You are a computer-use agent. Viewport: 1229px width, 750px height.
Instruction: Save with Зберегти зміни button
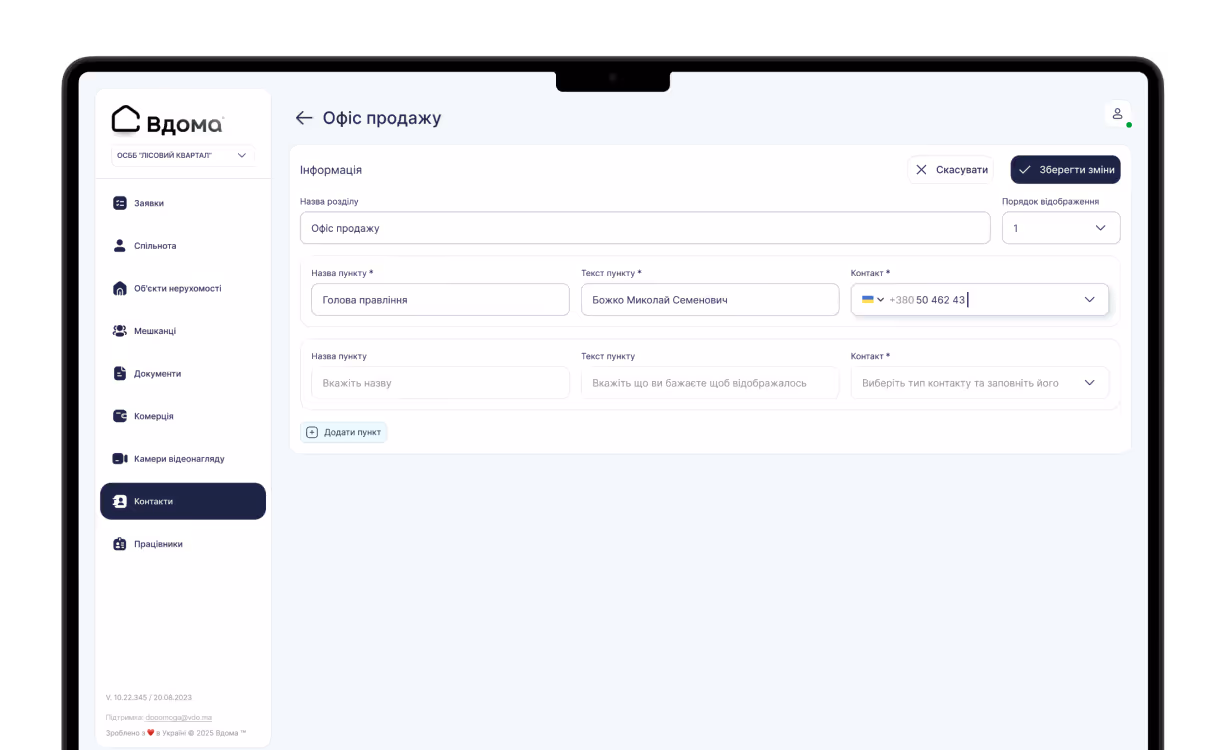point(1065,170)
